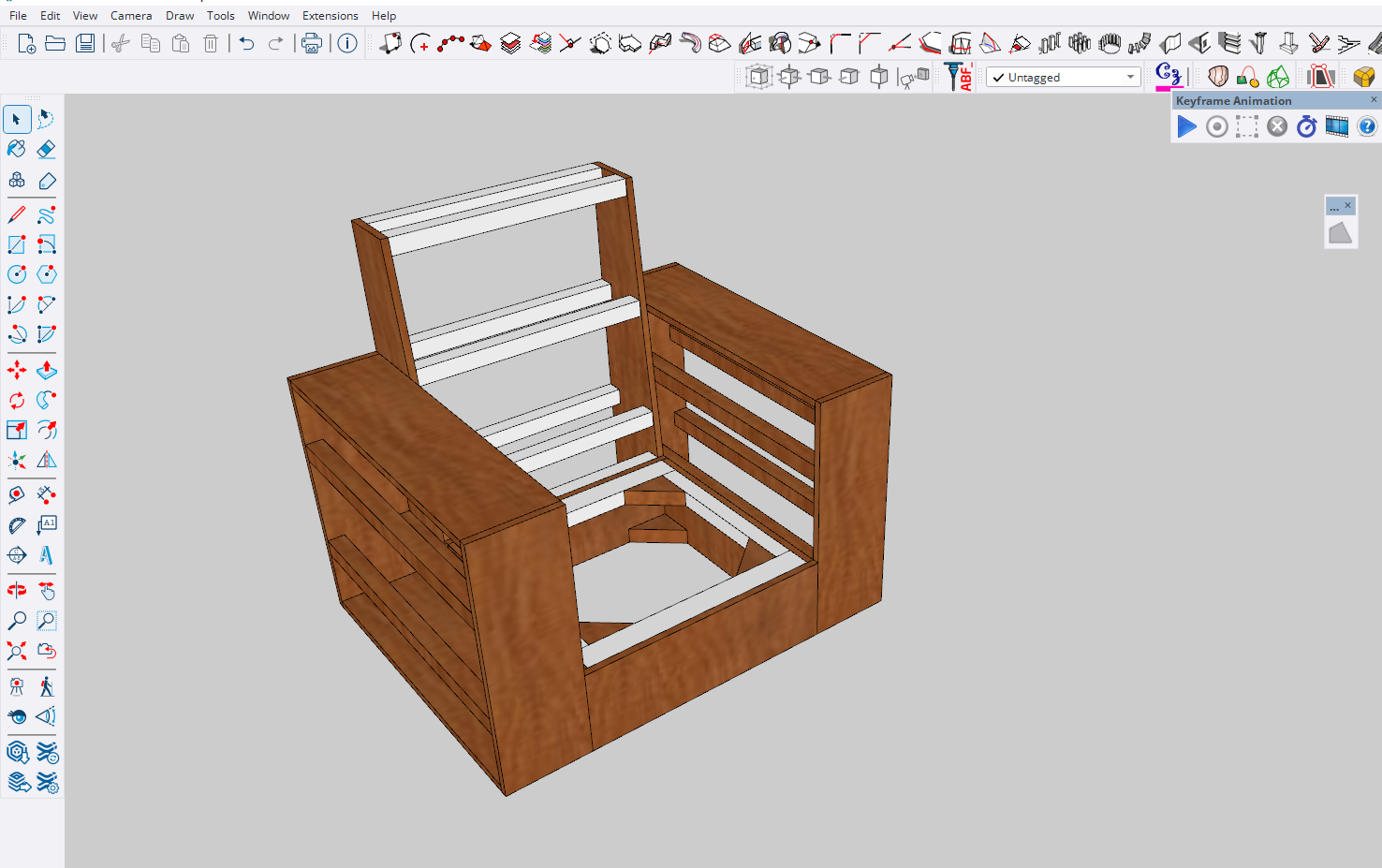This screenshot has height=868, width=1382.
Task: Select the Walk tool
Action: (x=46, y=686)
